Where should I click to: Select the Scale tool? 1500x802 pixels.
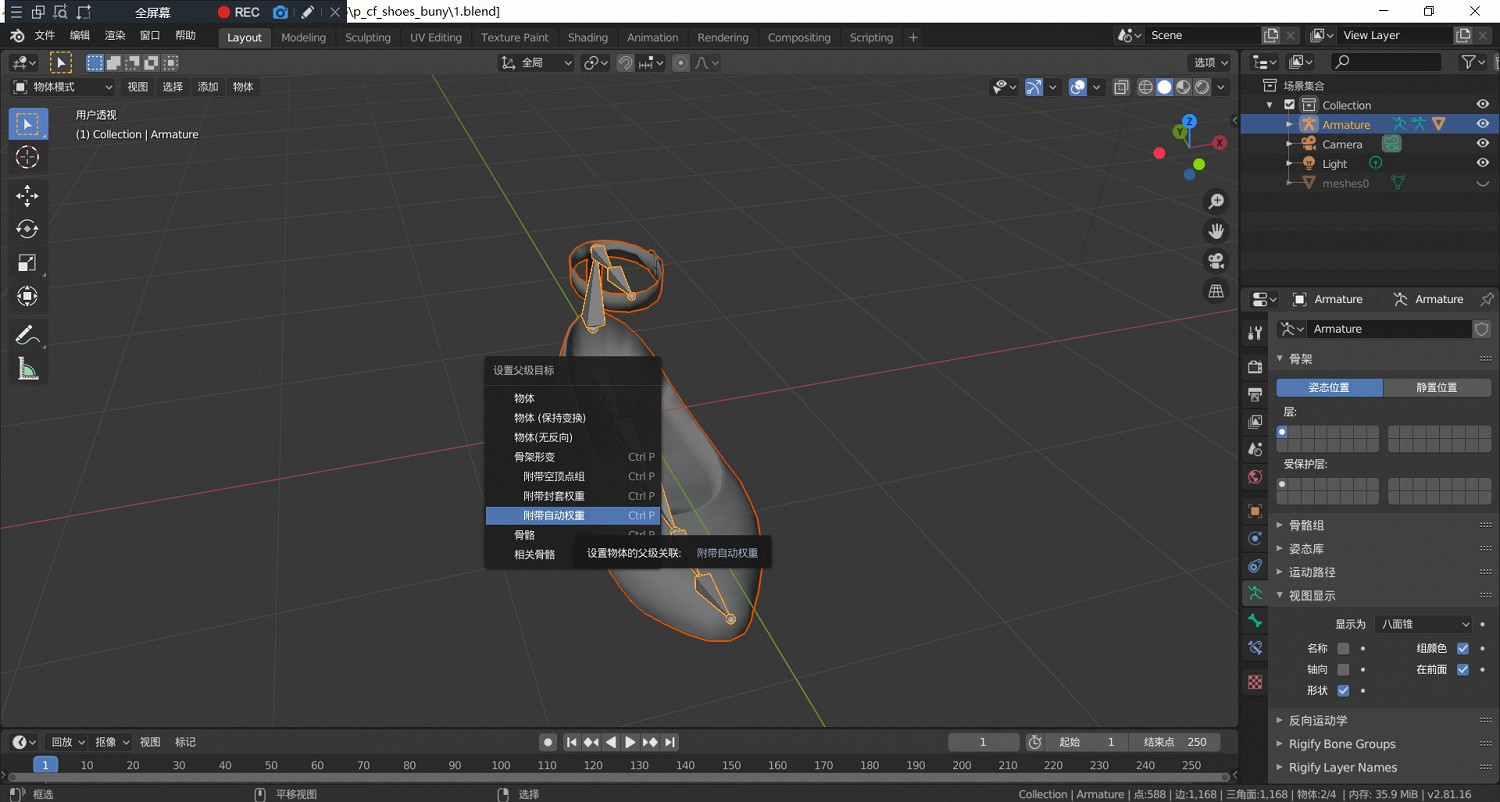[28, 263]
